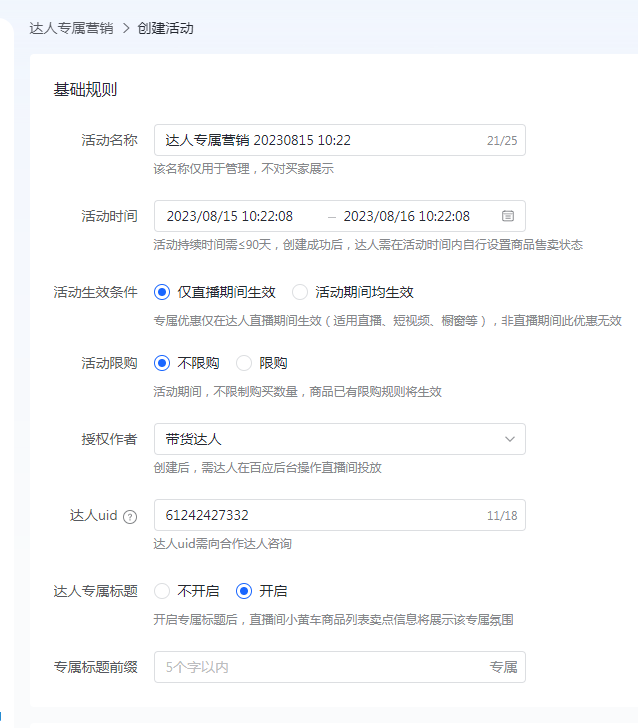Choose 不限购 for activity purchase limit
Screen dimensions: 638x728
pyautogui.click(x=162, y=363)
